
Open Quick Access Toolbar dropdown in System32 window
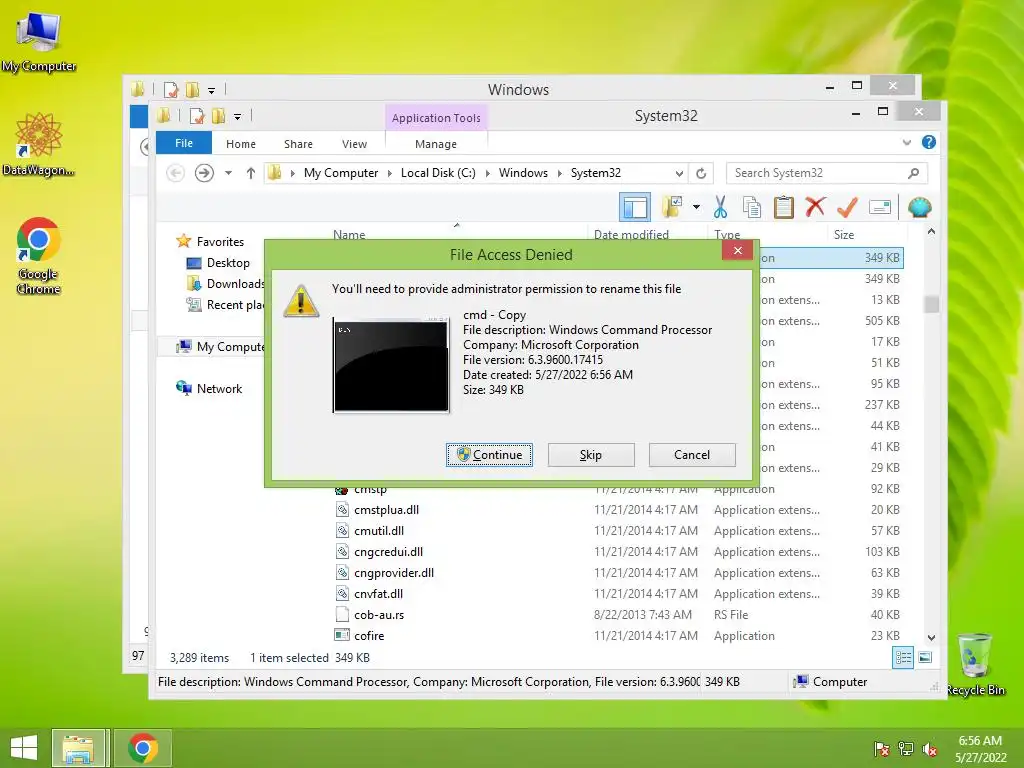click(x=238, y=117)
